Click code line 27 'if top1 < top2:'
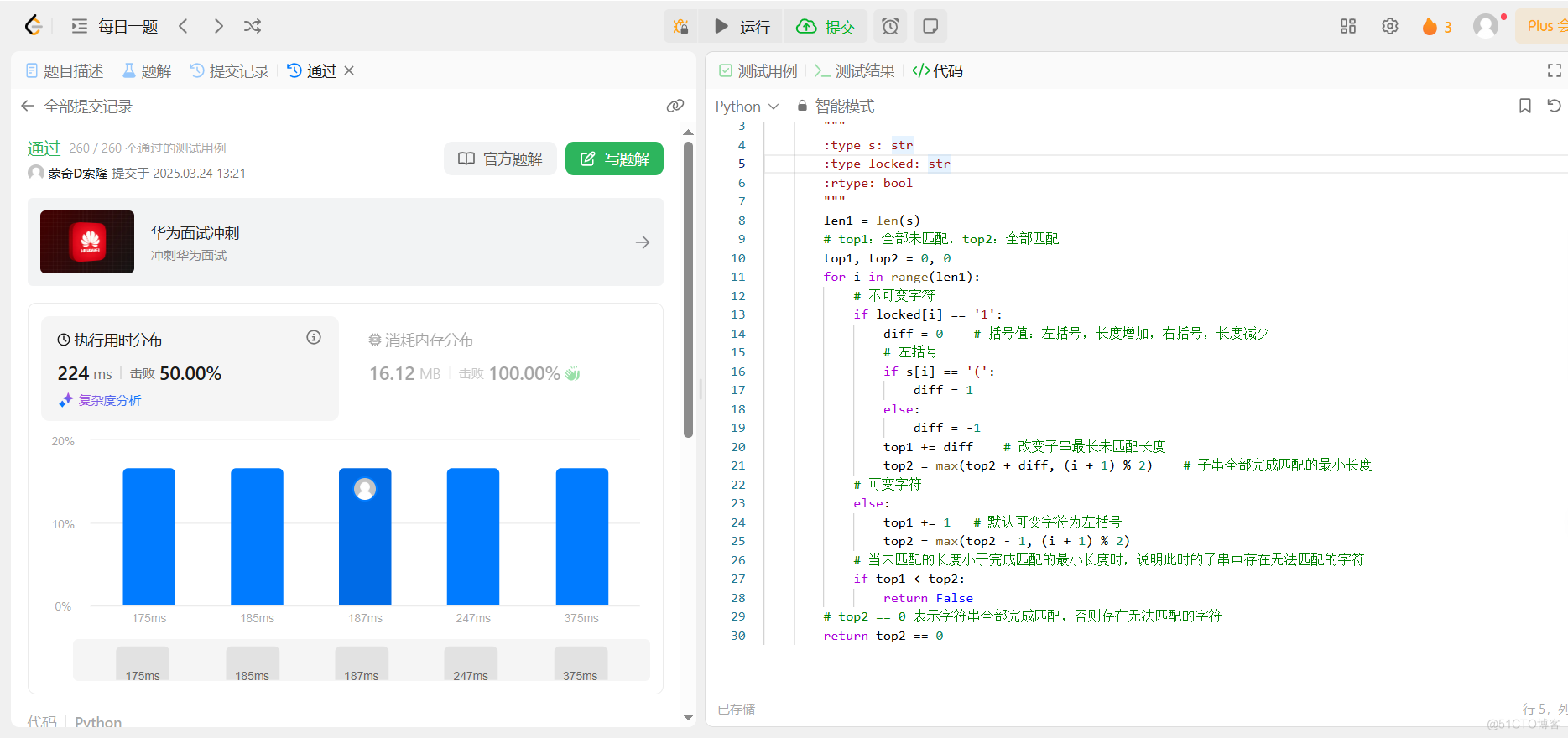 [909, 579]
